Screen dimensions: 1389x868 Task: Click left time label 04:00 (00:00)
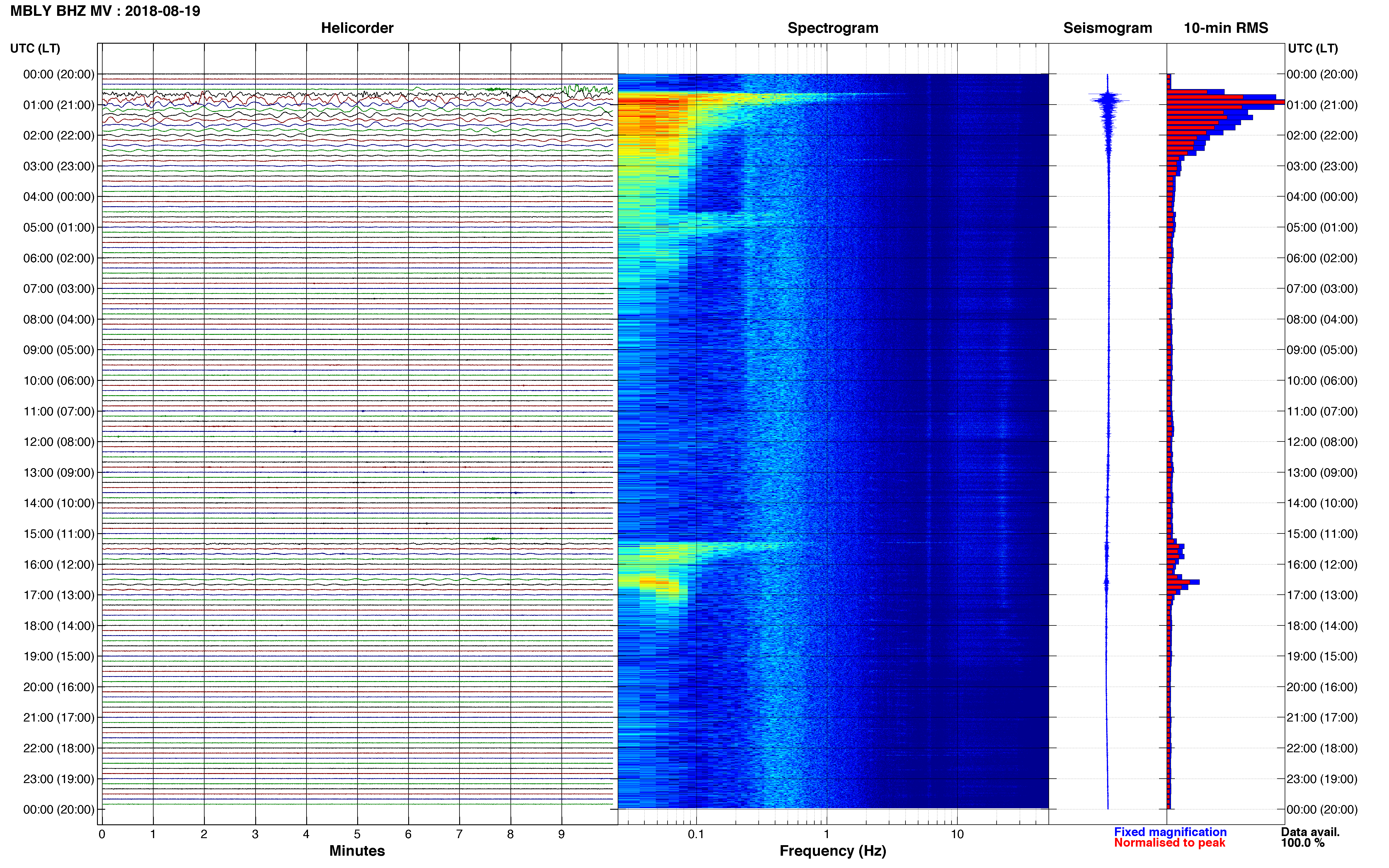(59, 197)
